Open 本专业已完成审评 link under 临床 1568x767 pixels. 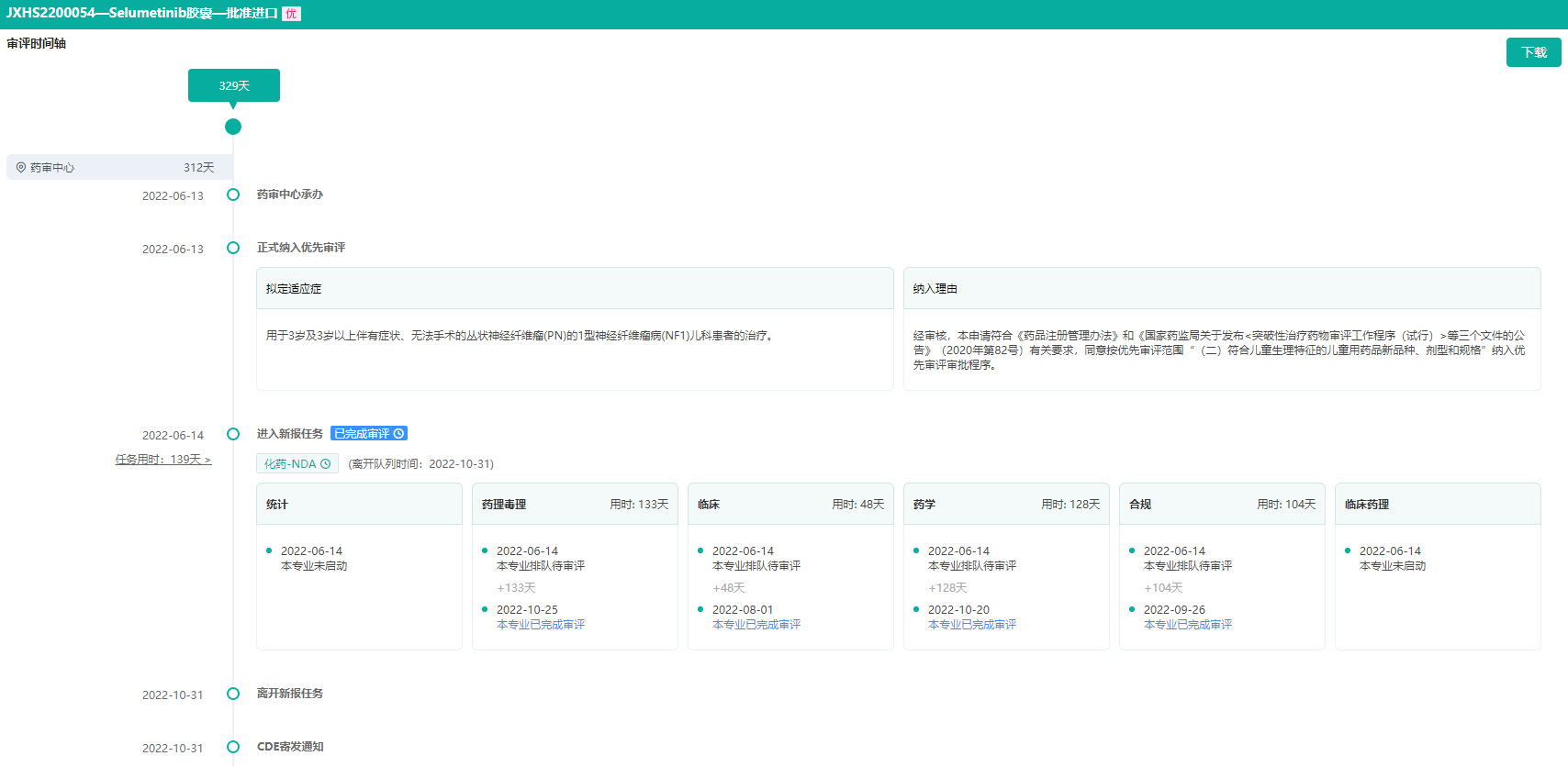point(756,625)
